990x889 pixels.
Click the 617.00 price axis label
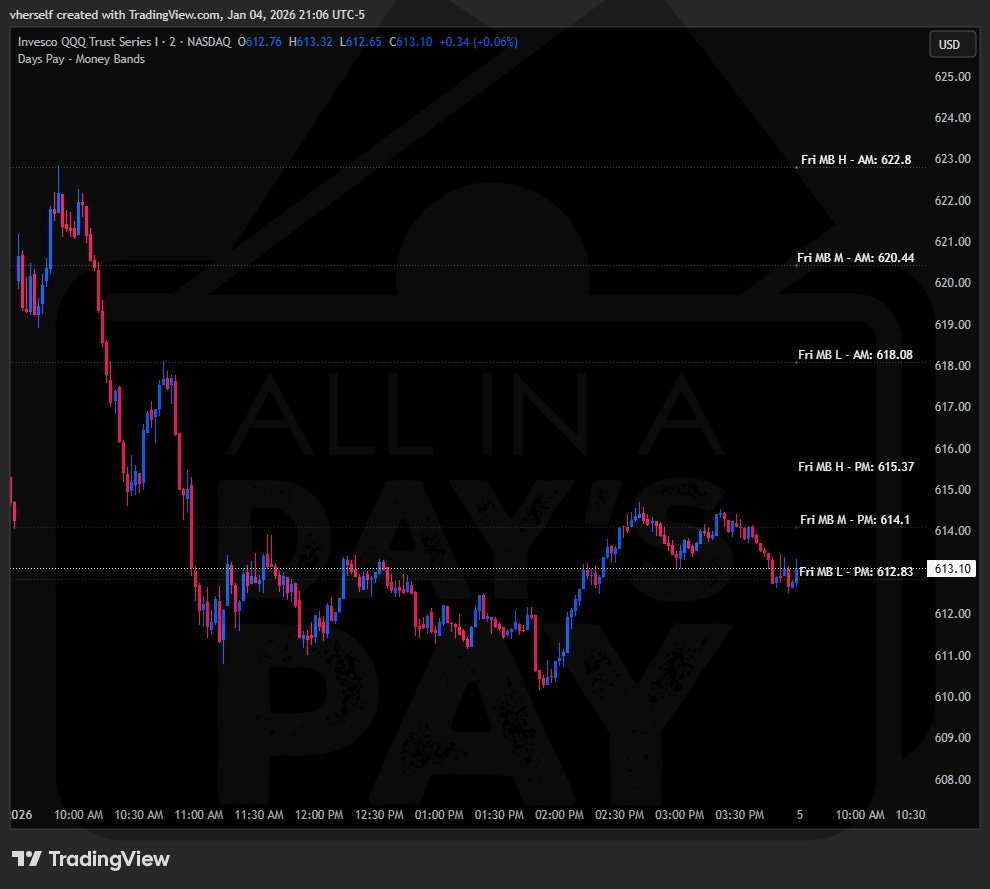pos(952,407)
